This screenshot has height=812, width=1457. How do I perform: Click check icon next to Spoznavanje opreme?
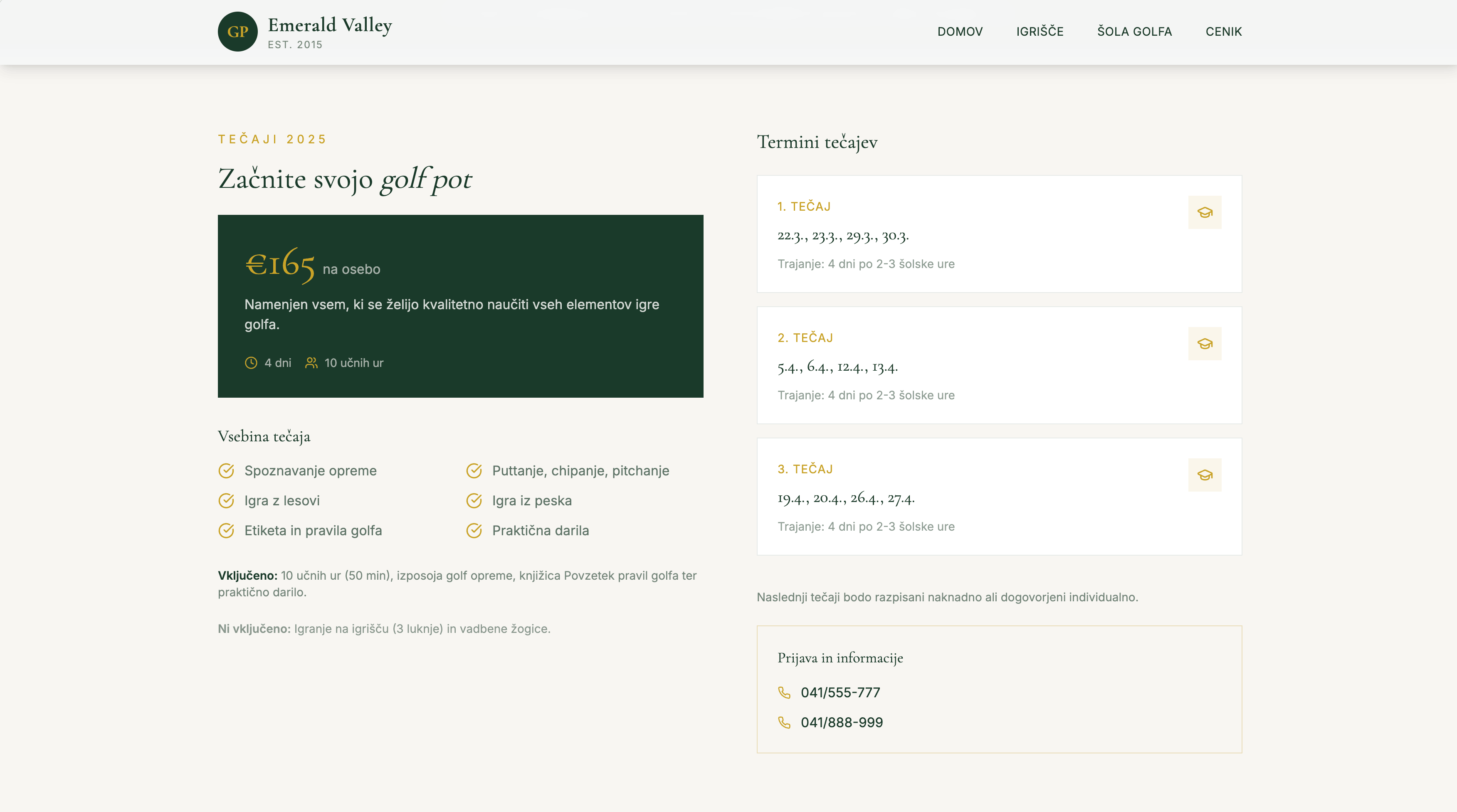[x=226, y=471]
